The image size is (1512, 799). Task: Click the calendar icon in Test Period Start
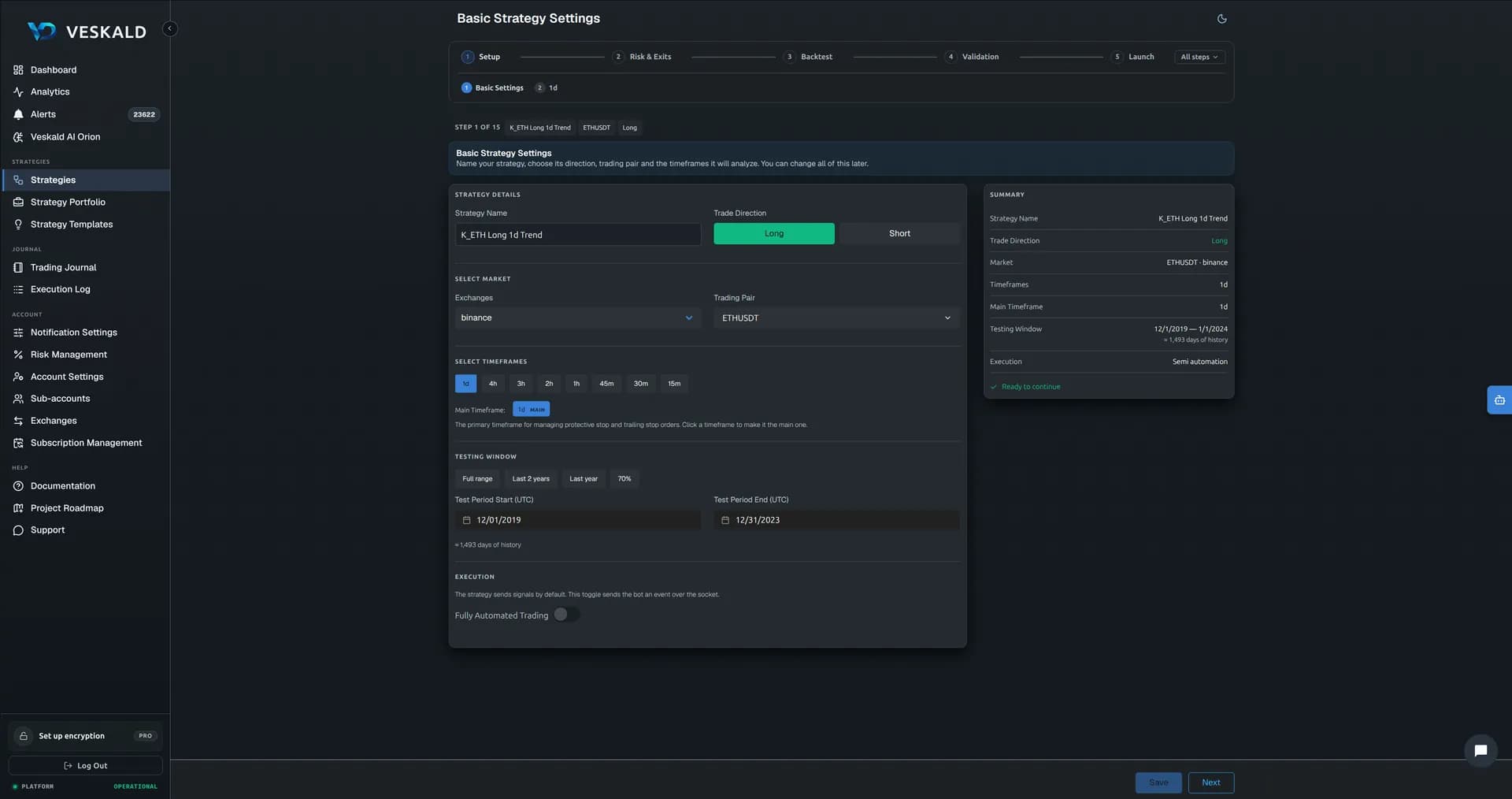[466, 520]
